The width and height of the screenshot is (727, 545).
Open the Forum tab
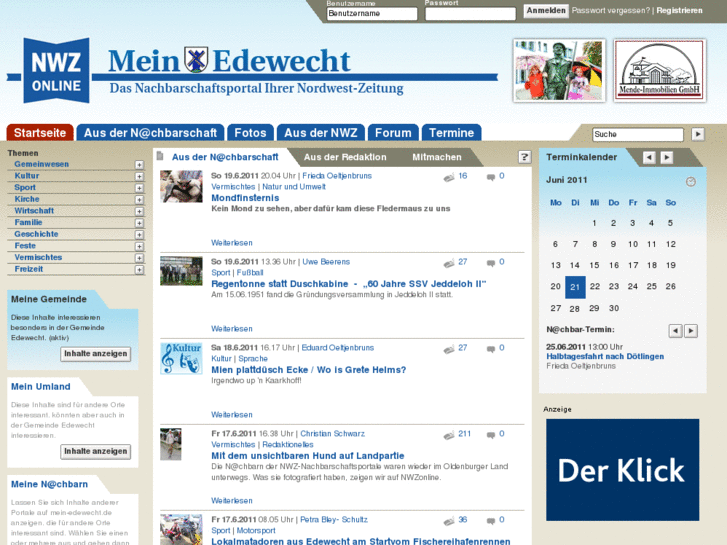393,133
